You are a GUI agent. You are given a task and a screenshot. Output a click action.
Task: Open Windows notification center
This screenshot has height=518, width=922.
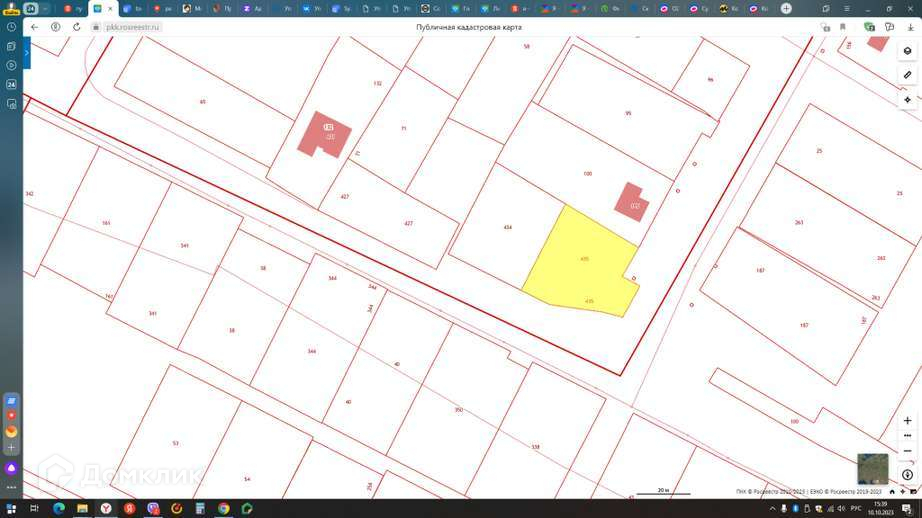point(907,509)
